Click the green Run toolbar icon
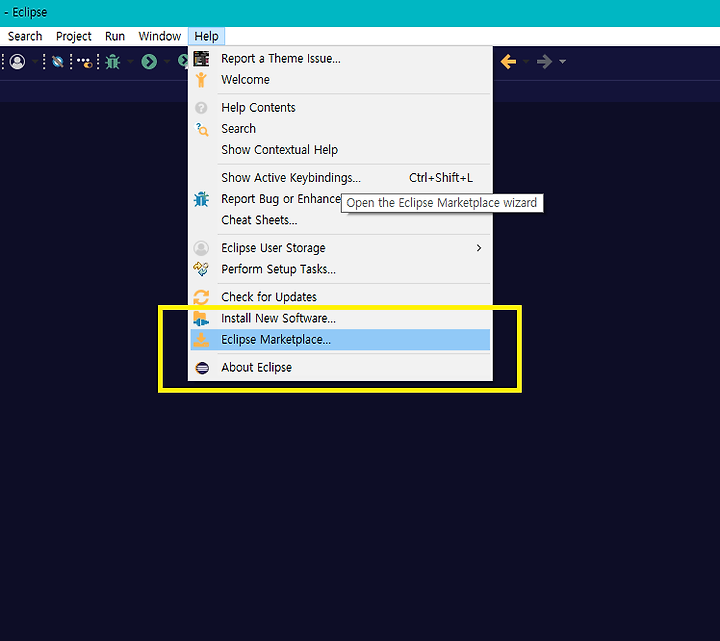Image resolution: width=720 pixels, height=641 pixels. (x=149, y=62)
